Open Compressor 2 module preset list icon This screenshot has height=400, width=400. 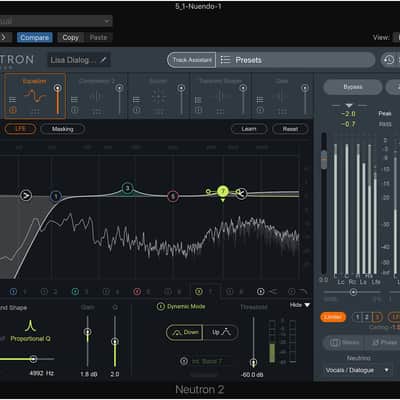(75, 100)
